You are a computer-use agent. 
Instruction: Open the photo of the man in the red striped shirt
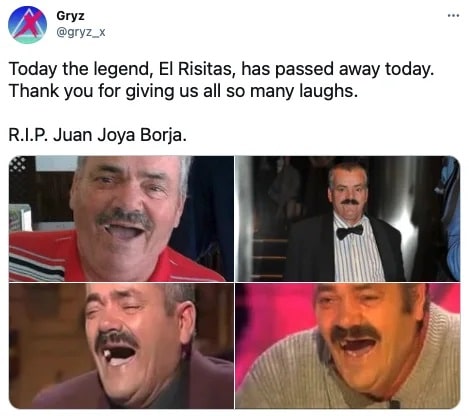[121, 219]
